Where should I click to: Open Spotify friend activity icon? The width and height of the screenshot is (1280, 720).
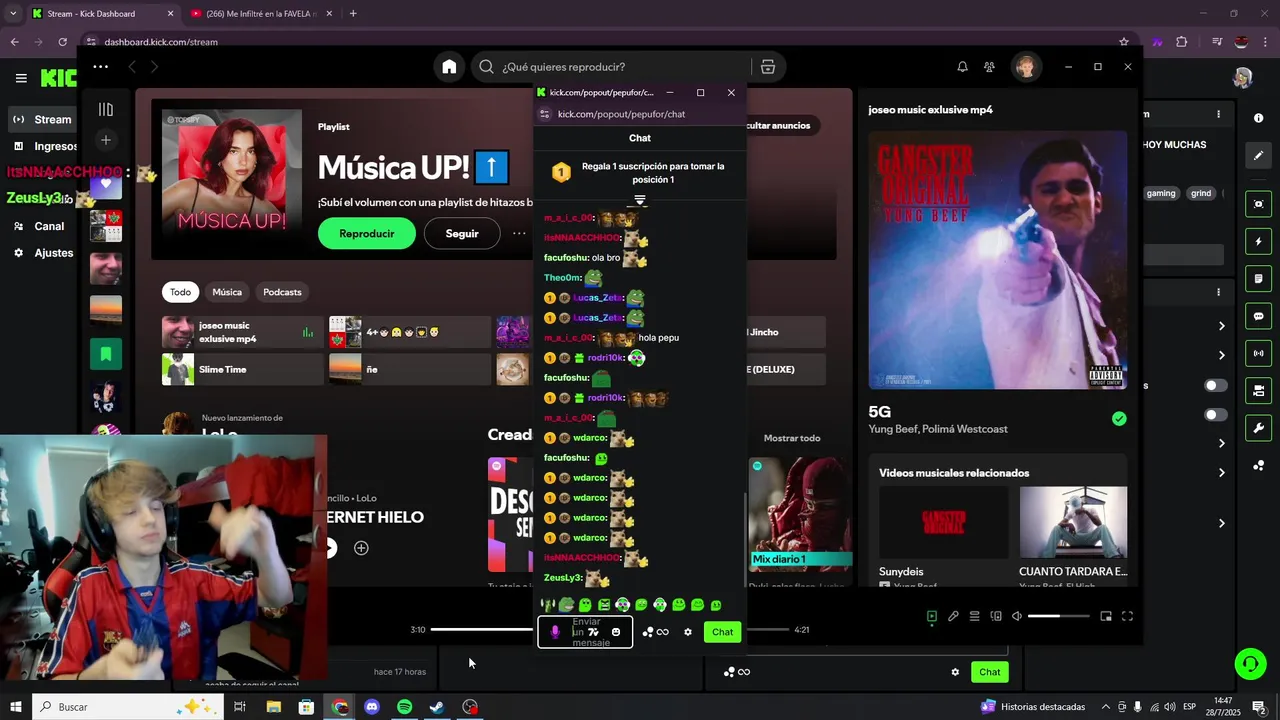(x=989, y=67)
